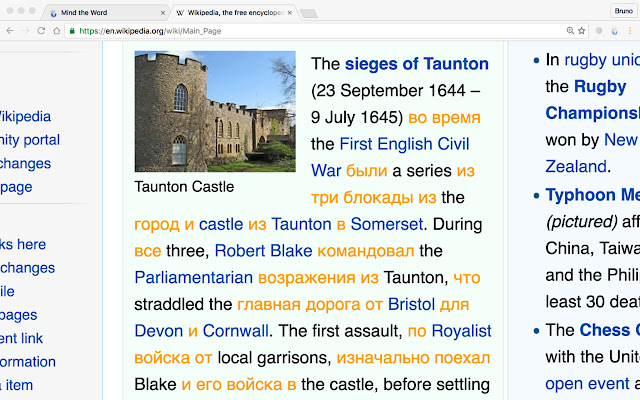Open the sieges of Taunton link
Viewport: 640px width, 400px height.
pyautogui.click(x=417, y=64)
